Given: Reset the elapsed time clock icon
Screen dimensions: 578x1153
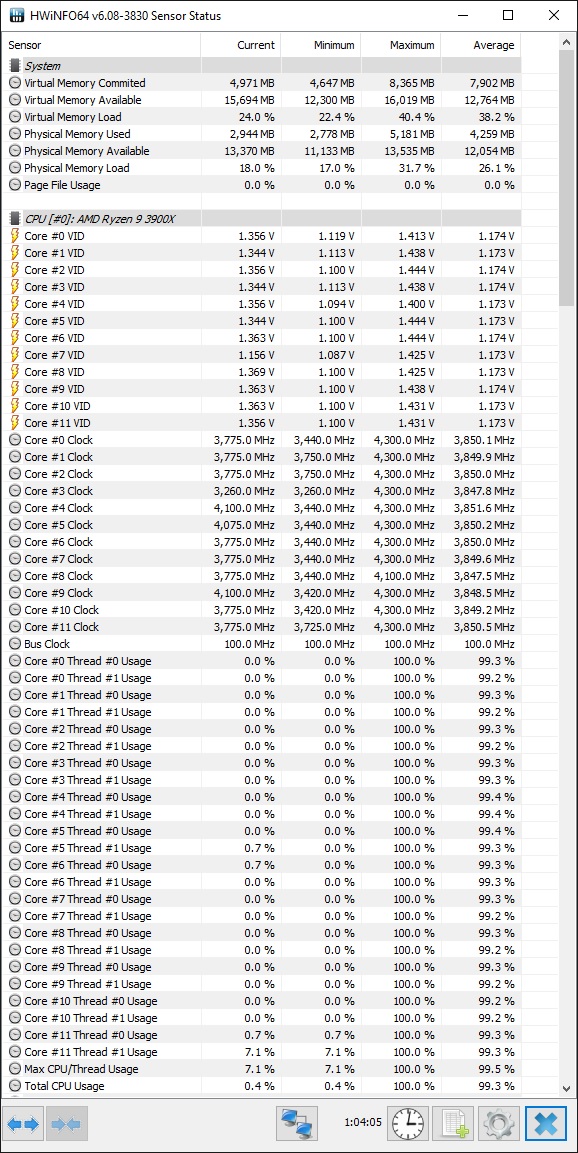Looking at the screenshot, I should [408, 1124].
